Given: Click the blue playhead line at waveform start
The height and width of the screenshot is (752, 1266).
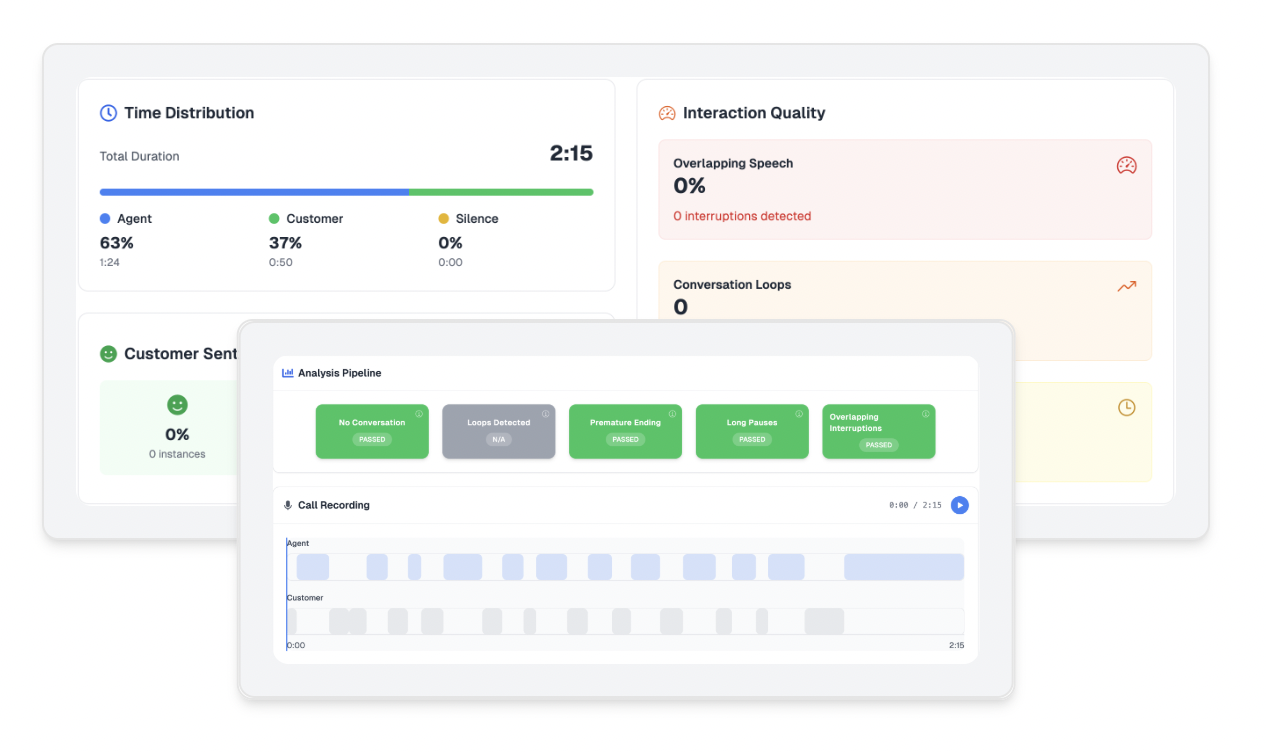Looking at the screenshot, I should click(x=287, y=594).
